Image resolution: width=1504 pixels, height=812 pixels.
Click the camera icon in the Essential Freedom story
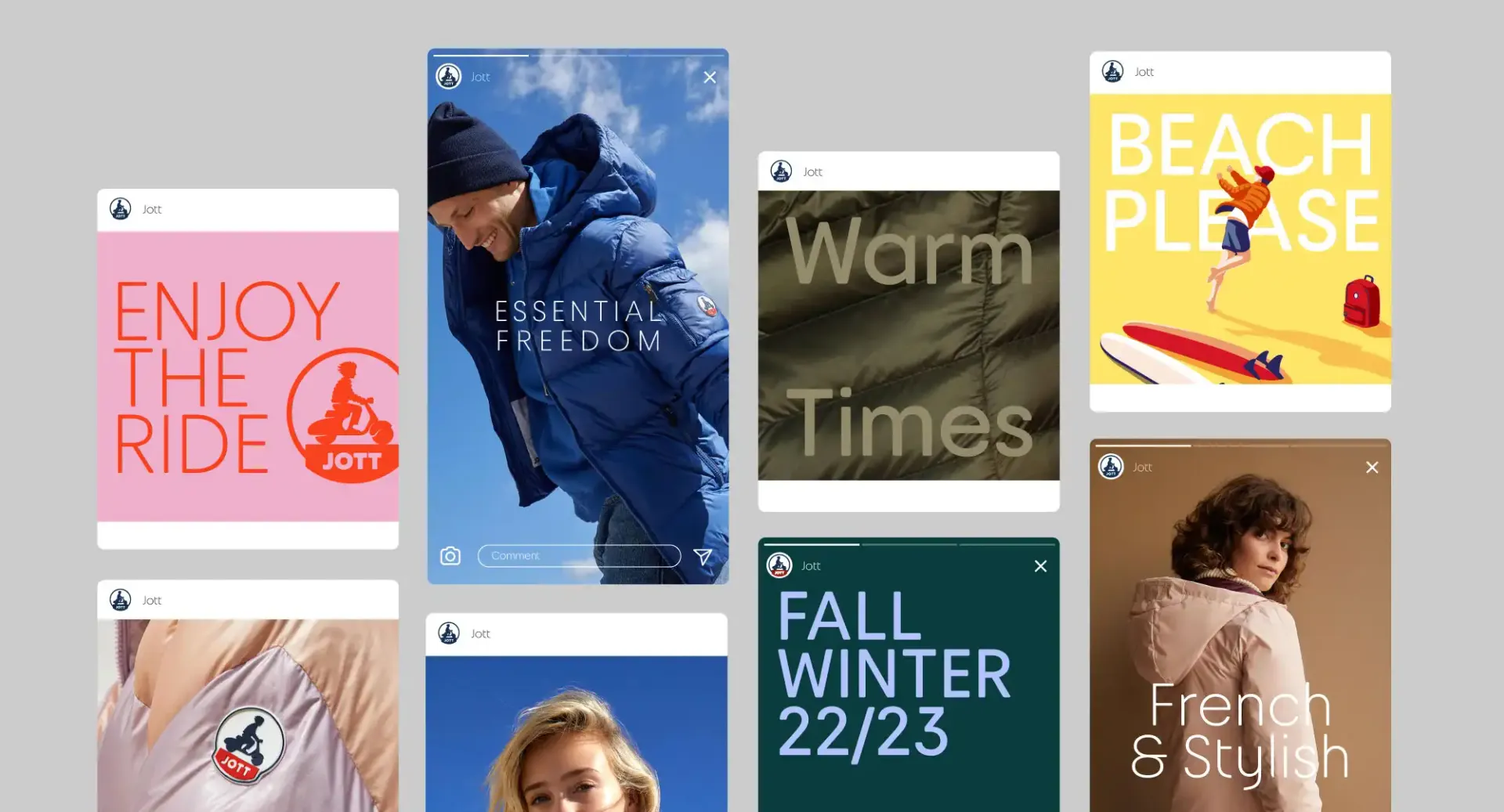pos(450,556)
